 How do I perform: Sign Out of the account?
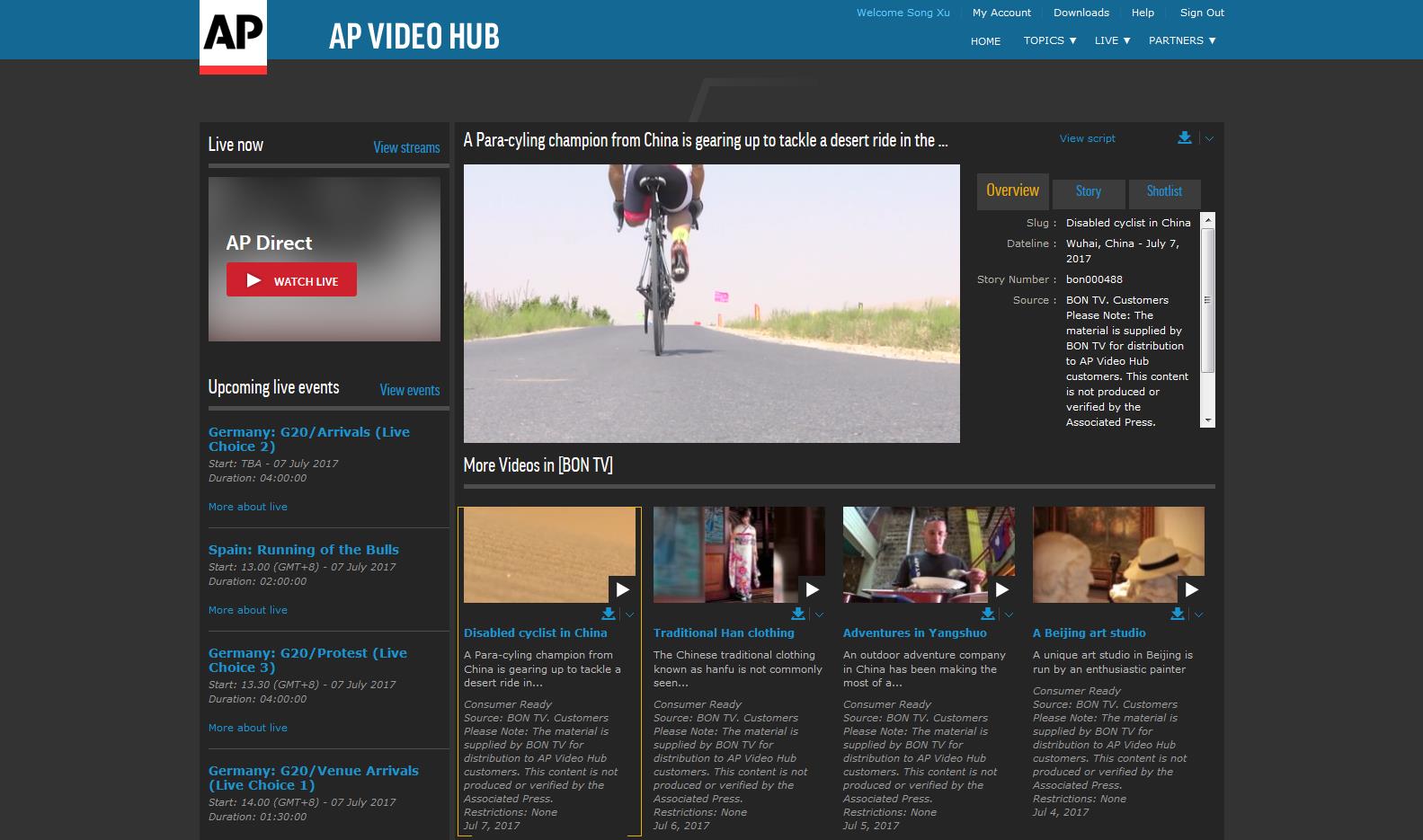1202,13
